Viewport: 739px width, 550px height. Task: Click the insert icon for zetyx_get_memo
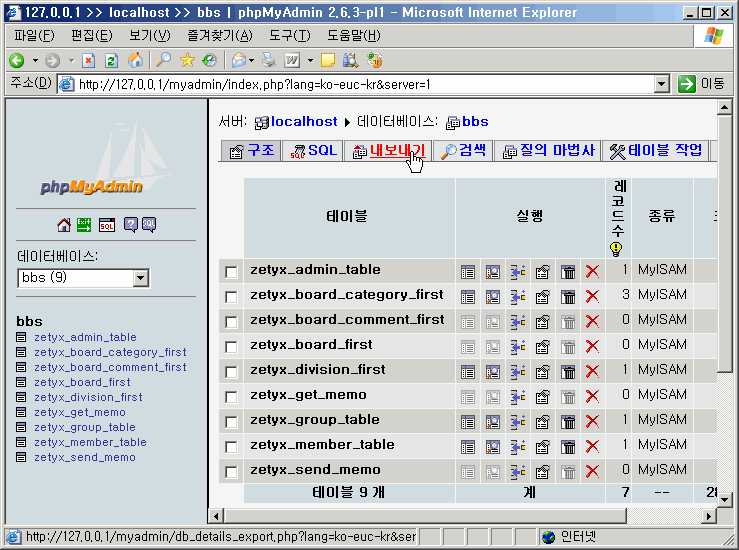[x=518, y=397]
